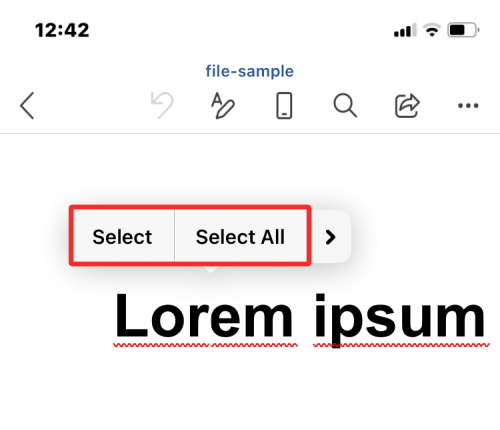Go back using the left chevron
The width and height of the screenshot is (500, 430).
point(27,106)
